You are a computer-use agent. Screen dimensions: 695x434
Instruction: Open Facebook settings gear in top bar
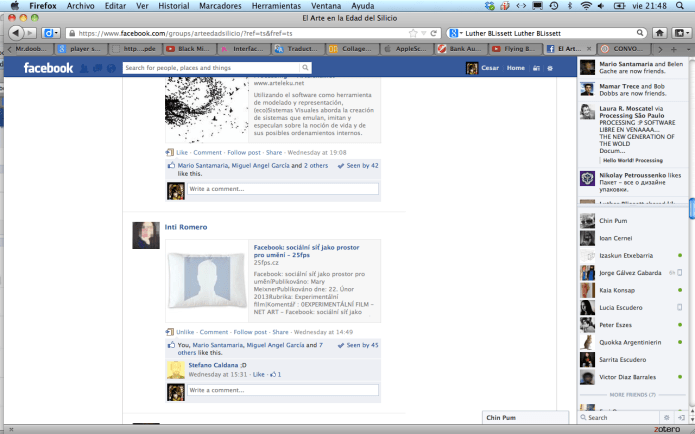click(549, 68)
